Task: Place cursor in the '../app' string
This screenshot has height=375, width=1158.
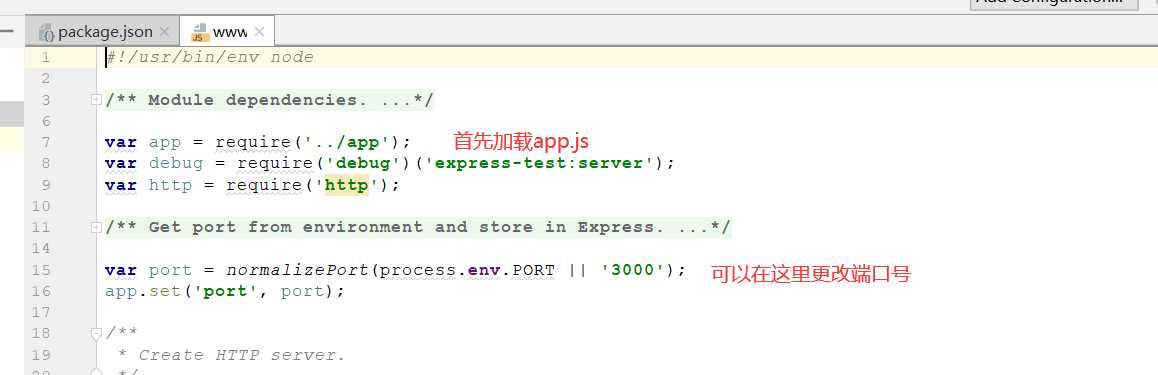Action: point(346,142)
